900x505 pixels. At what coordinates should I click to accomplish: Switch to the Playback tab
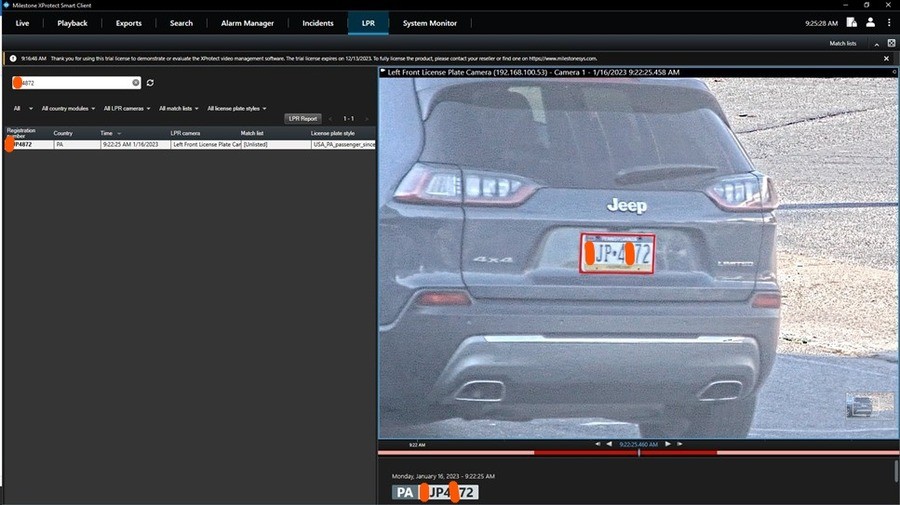pyautogui.click(x=72, y=23)
